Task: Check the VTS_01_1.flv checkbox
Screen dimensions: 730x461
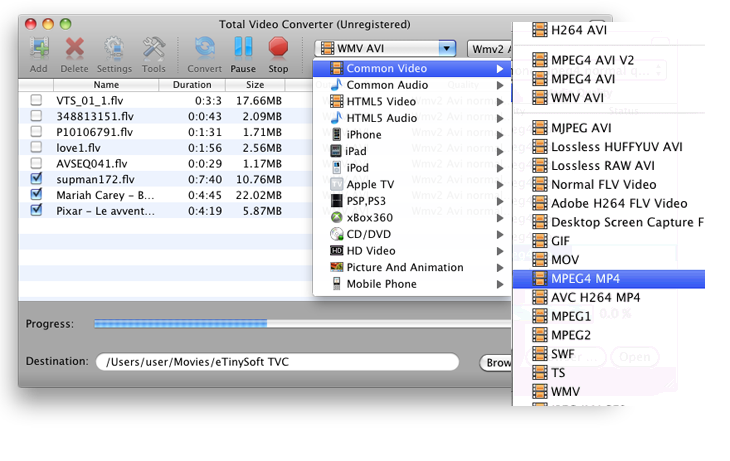Action: pyautogui.click(x=36, y=100)
